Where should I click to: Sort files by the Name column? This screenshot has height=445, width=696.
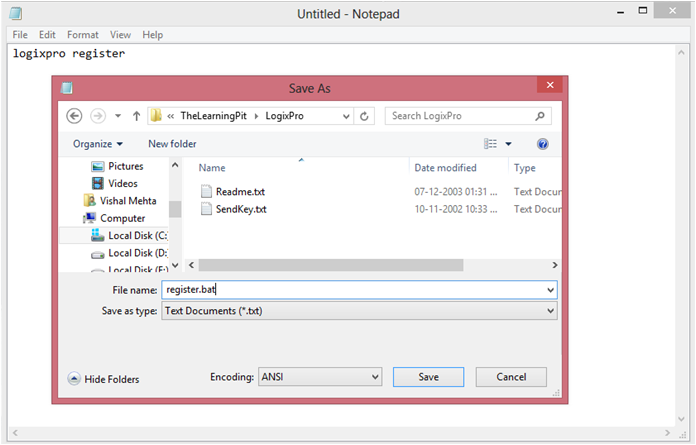212,168
